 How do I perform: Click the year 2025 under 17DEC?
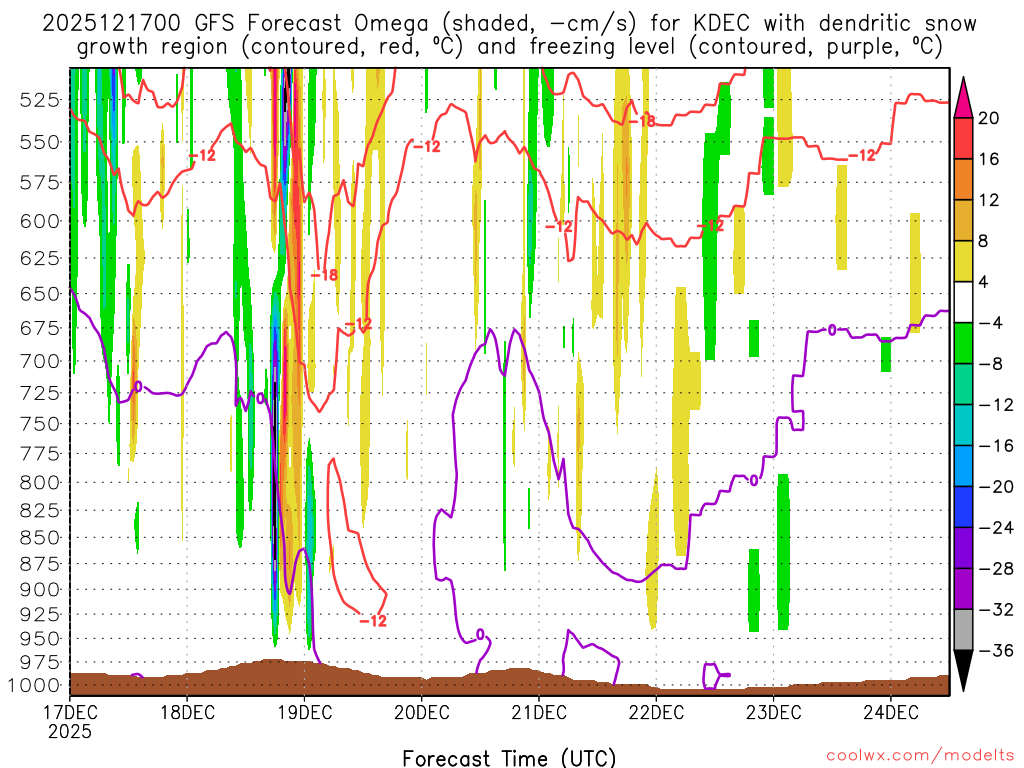[x=70, y=731]
